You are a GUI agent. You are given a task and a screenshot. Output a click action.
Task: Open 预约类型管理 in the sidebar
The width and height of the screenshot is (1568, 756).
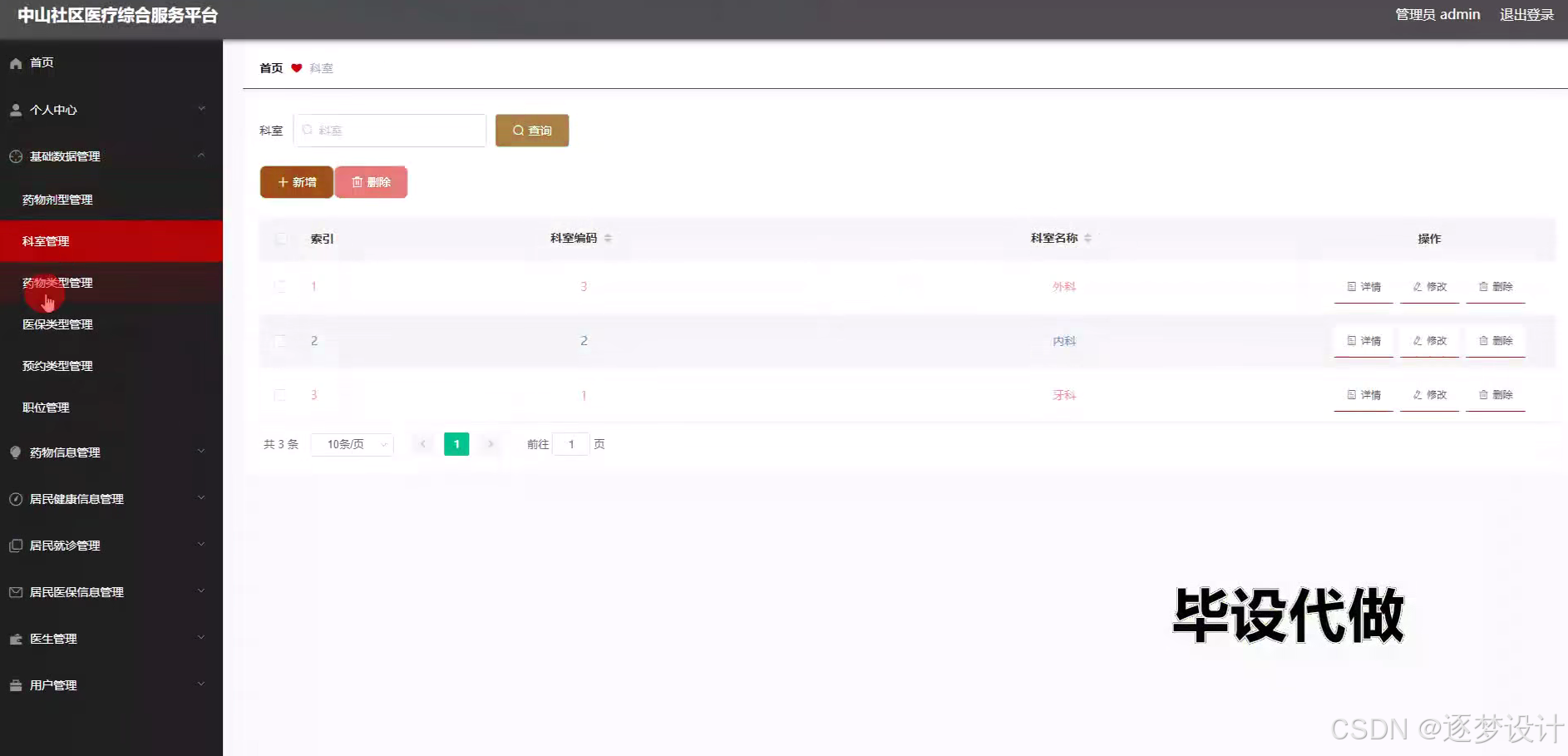coord(111,366)
